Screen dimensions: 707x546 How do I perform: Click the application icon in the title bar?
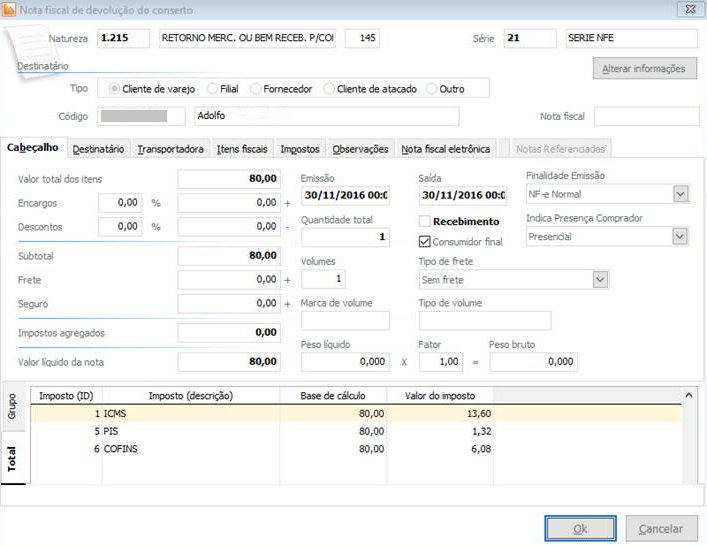click(9, 9)
